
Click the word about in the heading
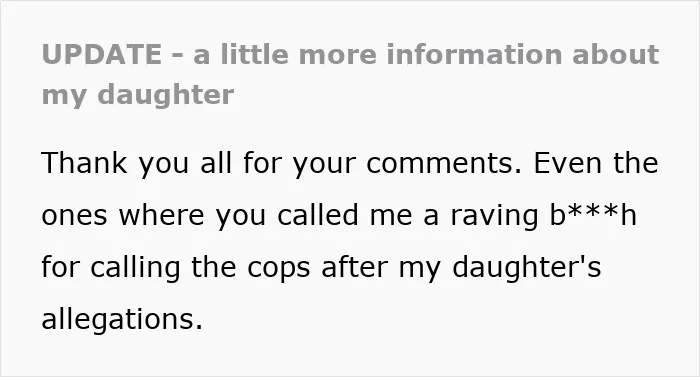[x=616, y=54]
